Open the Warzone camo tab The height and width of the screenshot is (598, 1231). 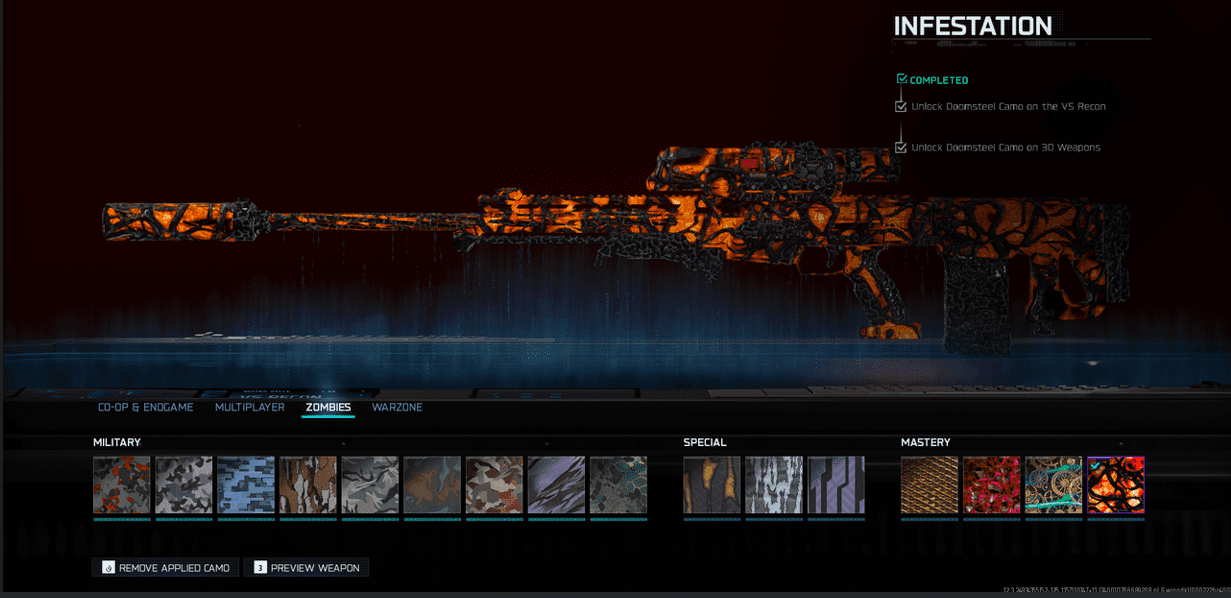click(x=397, y=408)
